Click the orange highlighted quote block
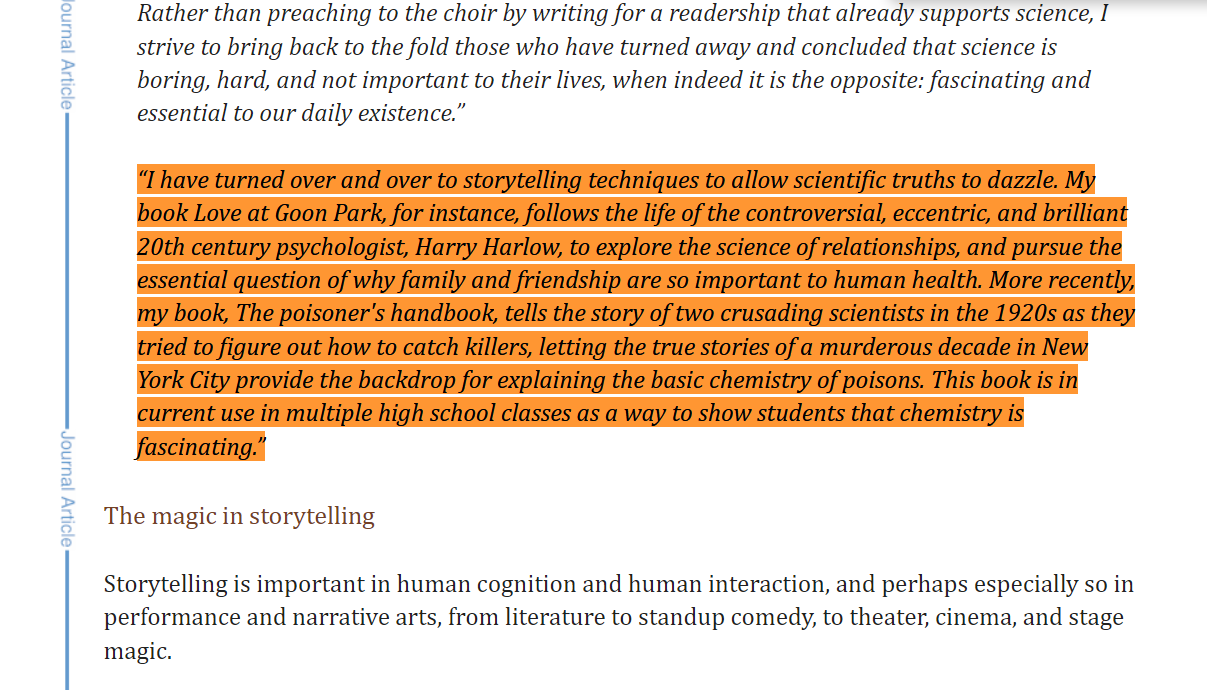The width and height of the screenshot is (1207, 690). point(636,313)
